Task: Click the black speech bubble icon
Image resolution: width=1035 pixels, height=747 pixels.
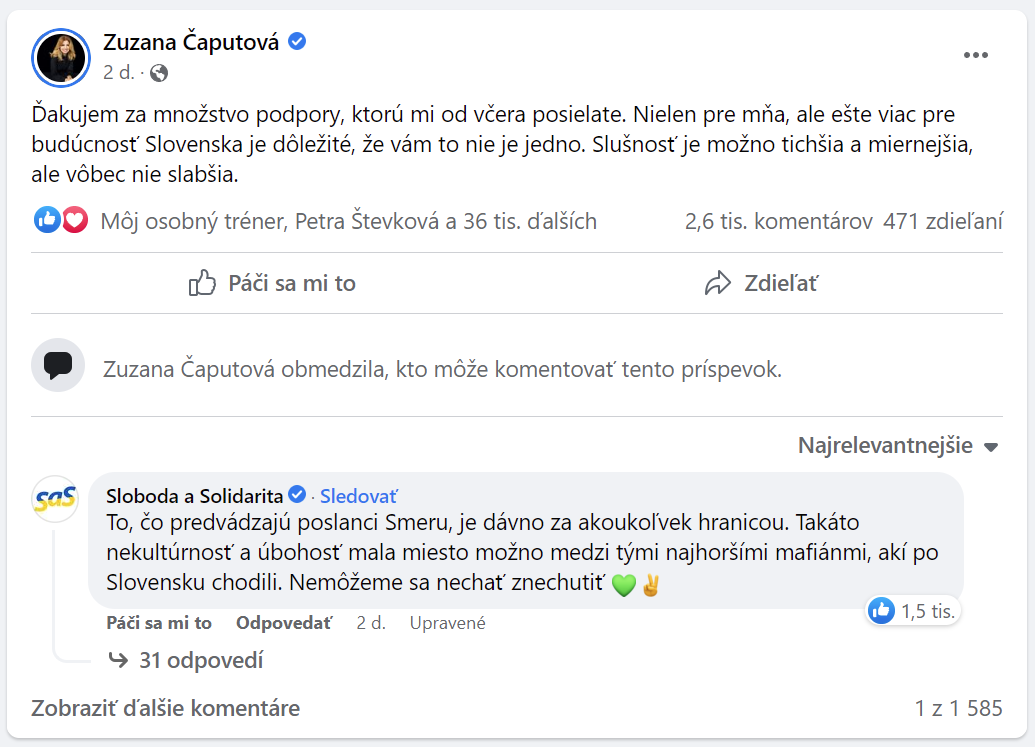Action: (57, 365)
